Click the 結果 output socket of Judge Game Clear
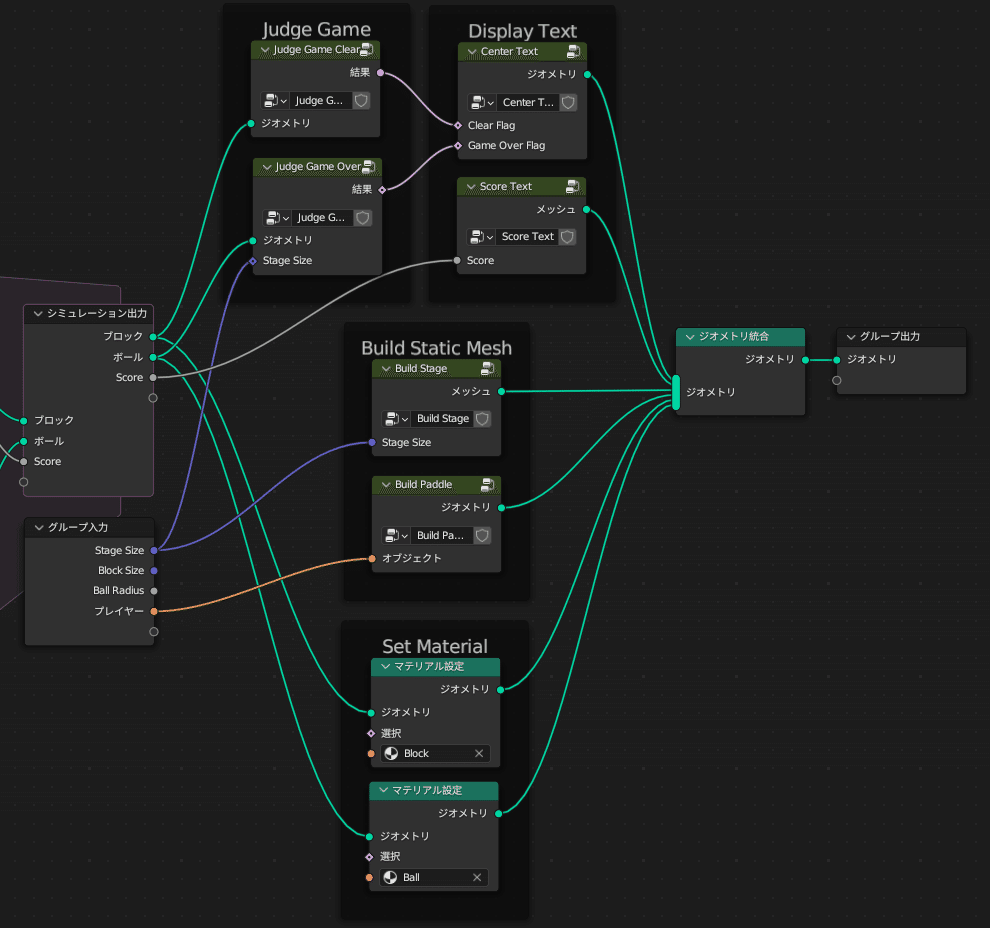 click(380, 73)
